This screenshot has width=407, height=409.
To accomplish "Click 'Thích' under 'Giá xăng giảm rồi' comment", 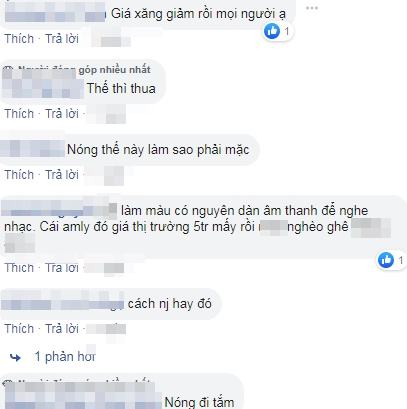I will 19,39.
